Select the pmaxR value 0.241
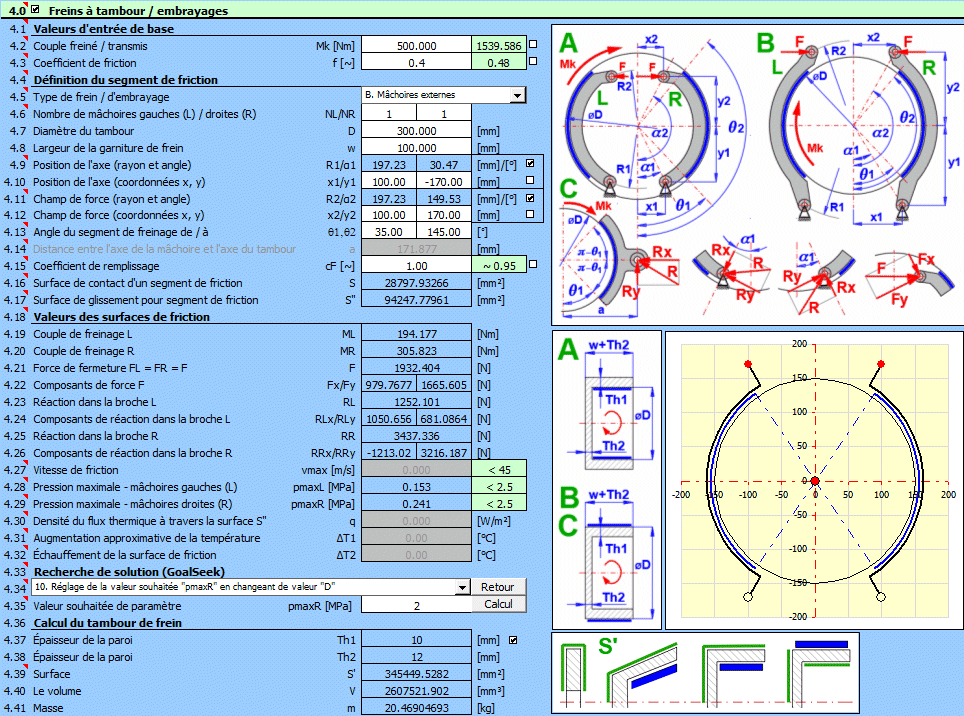This screenshot has width=964, height=716. point(417,504)
